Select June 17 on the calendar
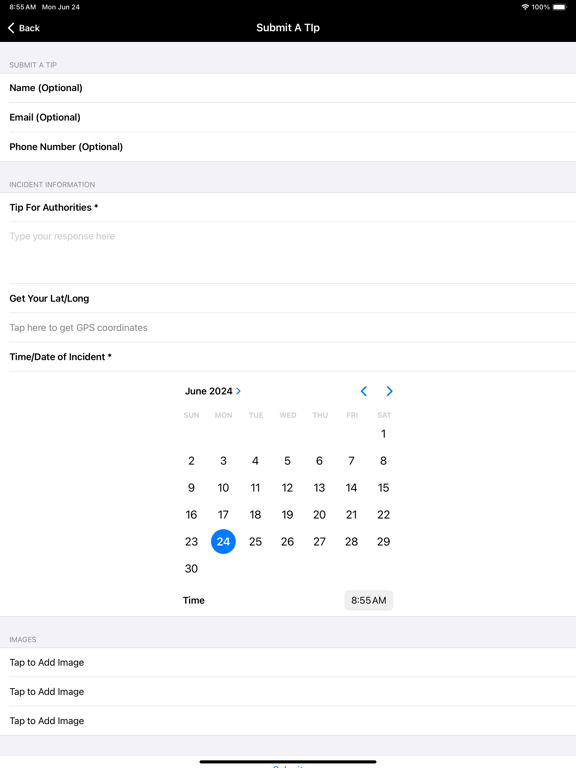Screen dimensions: 576x768 click(x=223, y=515)
